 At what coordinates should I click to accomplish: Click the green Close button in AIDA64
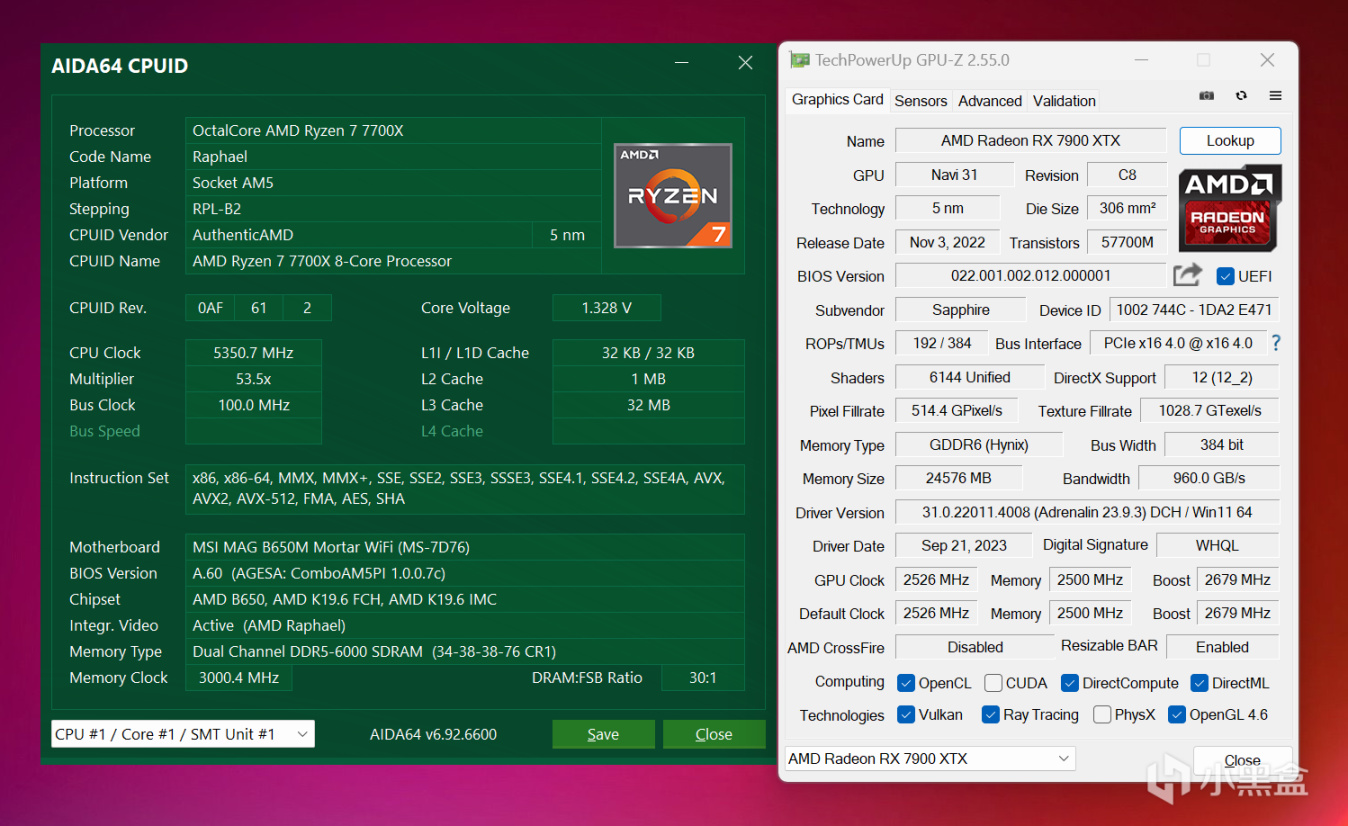(714, 734)
